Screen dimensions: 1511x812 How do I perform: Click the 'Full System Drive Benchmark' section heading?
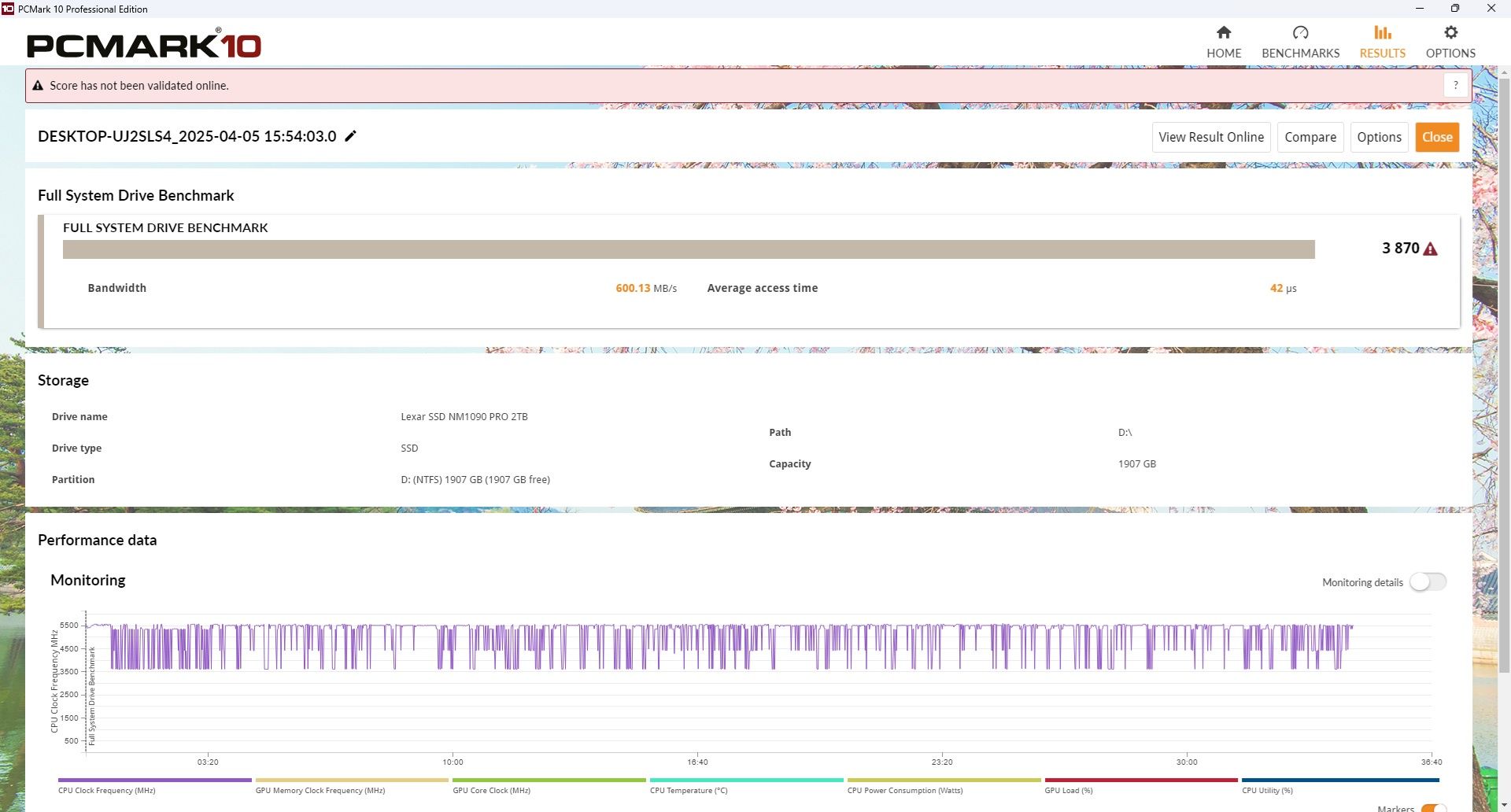pos(136,195)
